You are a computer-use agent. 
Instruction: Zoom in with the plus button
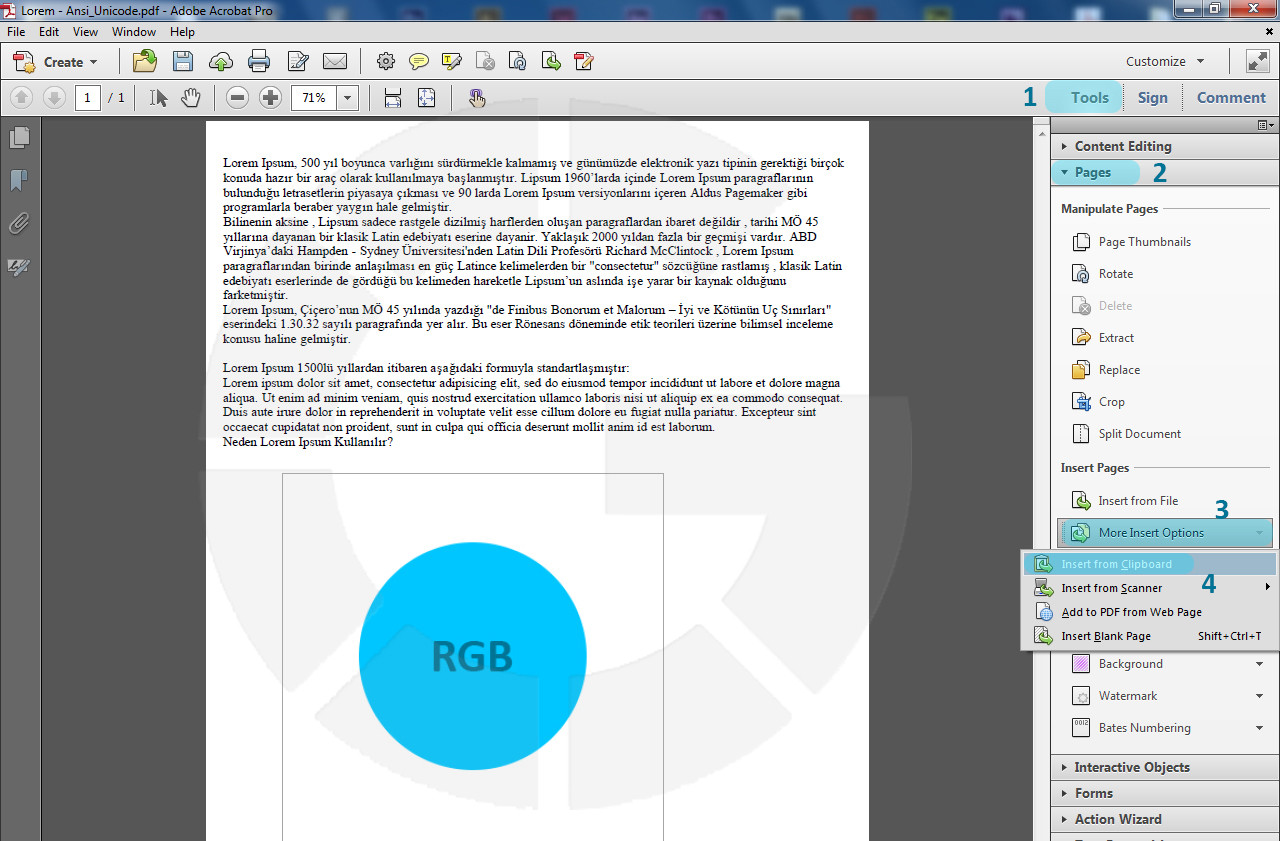(270, 97)
